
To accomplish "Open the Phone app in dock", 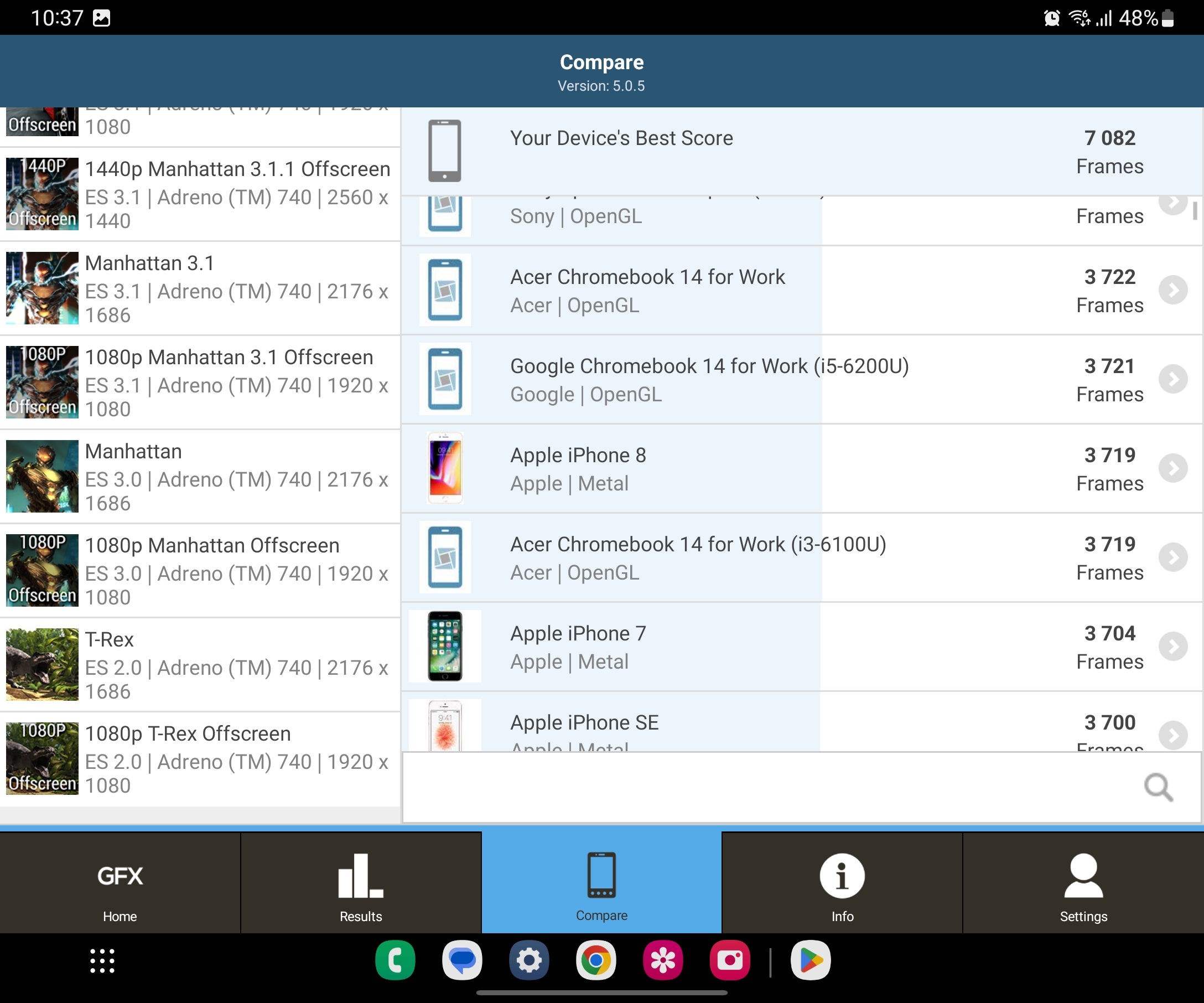I will pyautogui.click(x=395, y=960).
